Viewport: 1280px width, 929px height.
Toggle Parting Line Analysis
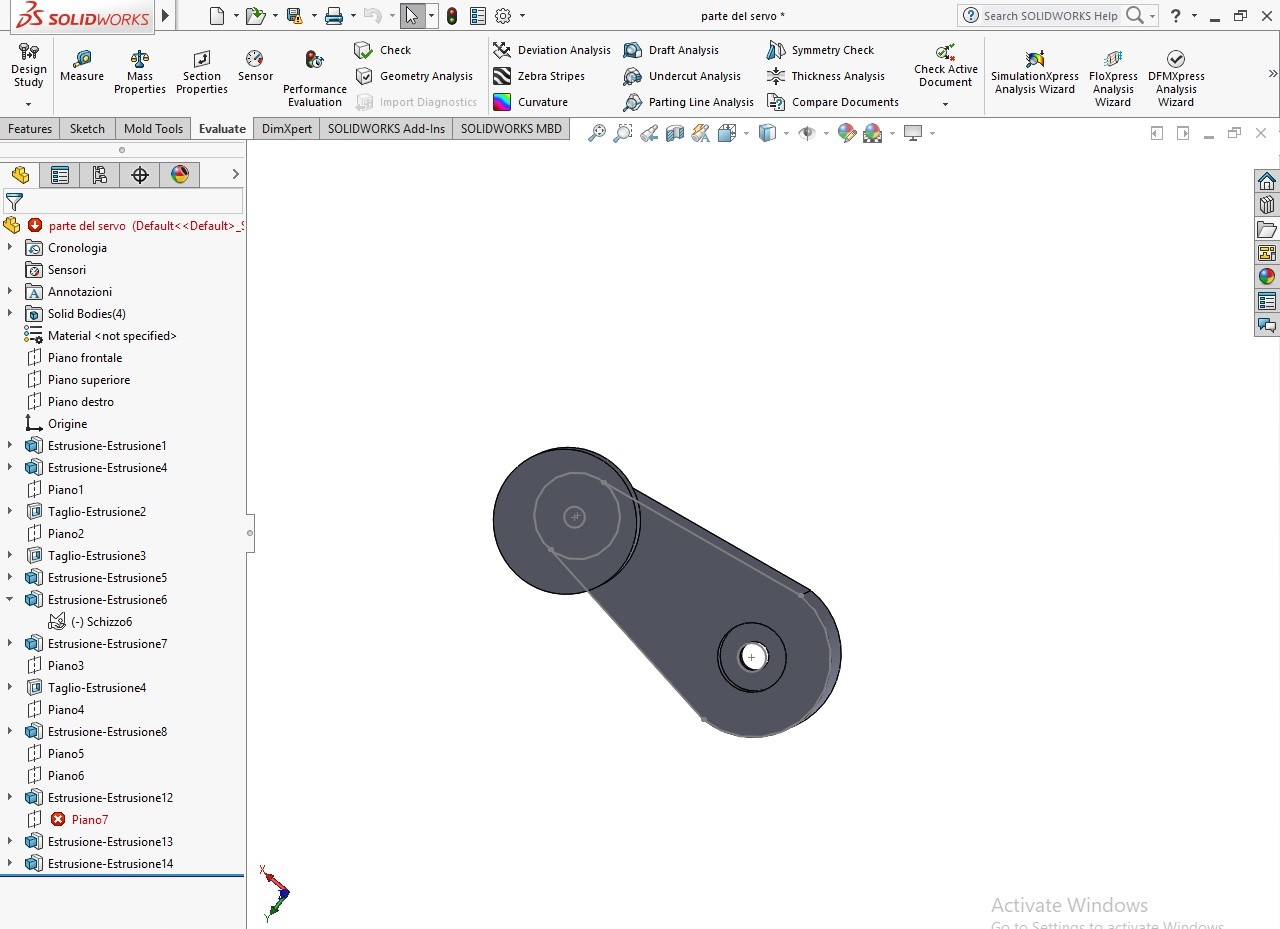point(688,102)
